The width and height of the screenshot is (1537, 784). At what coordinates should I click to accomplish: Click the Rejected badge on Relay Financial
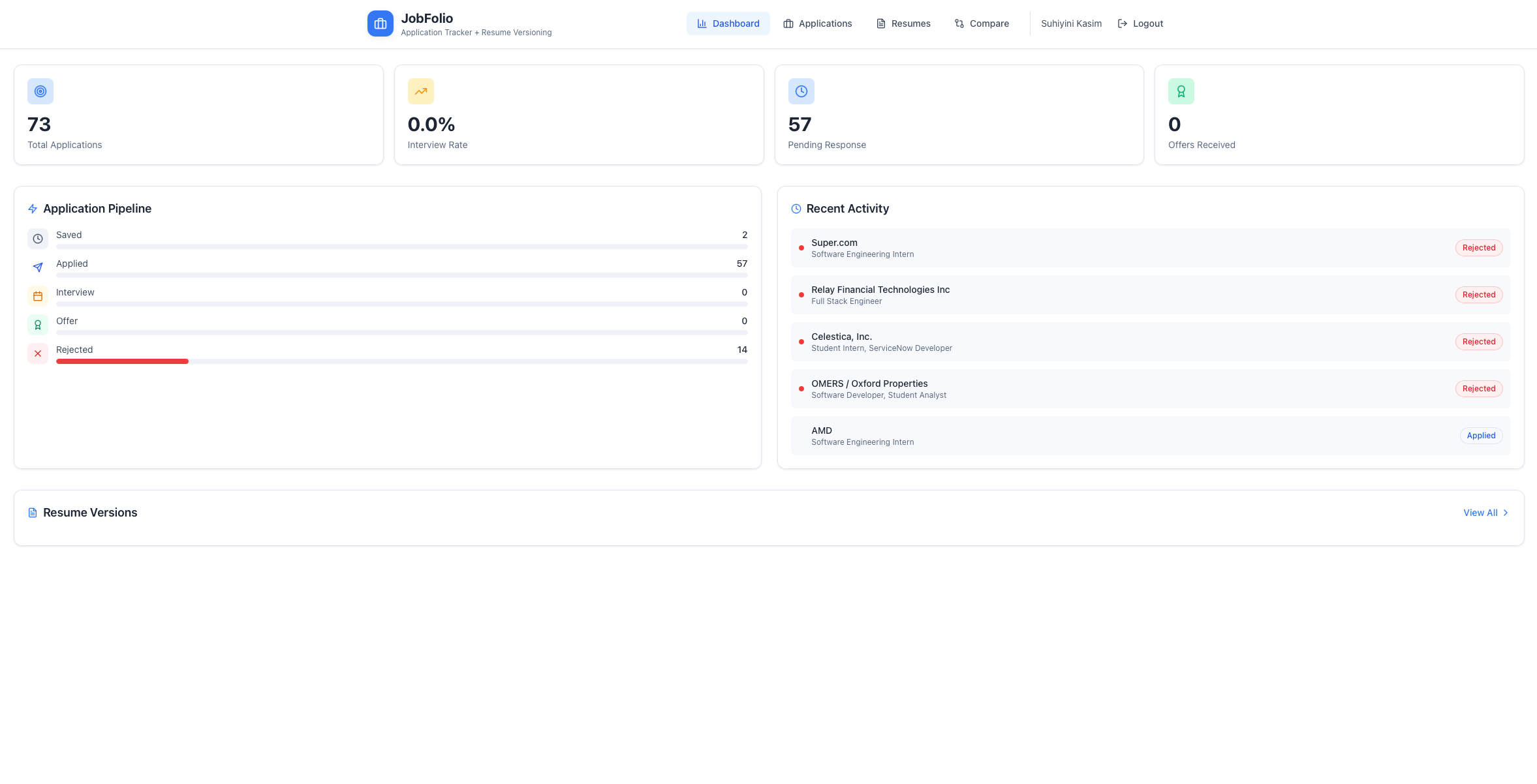[1479, 295]
